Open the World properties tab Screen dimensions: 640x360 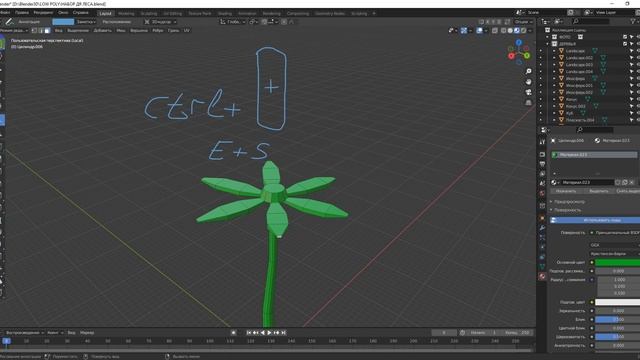pos(542,193)
